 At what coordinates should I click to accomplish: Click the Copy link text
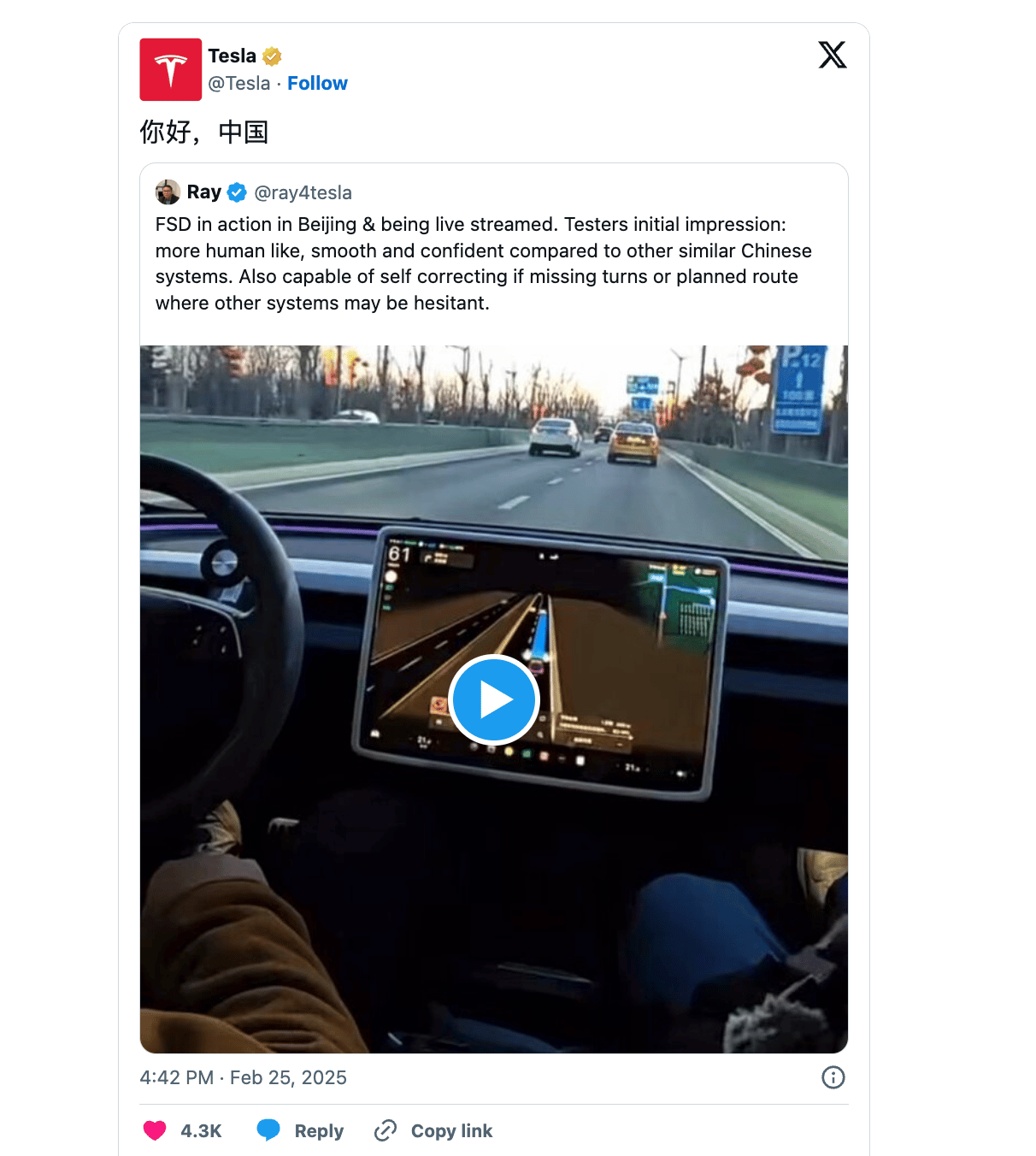(451, 1130)
